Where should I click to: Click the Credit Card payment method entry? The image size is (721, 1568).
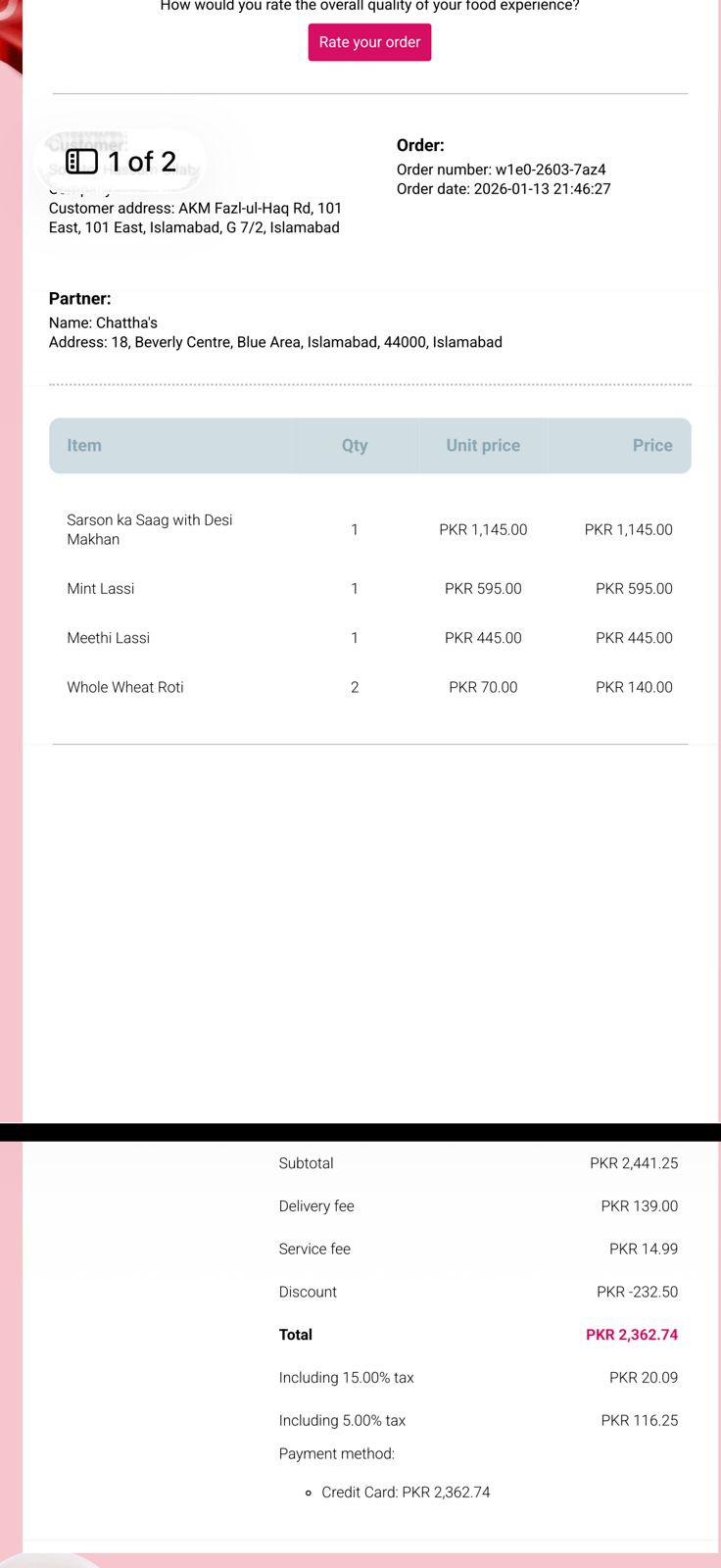[406, 1493]
